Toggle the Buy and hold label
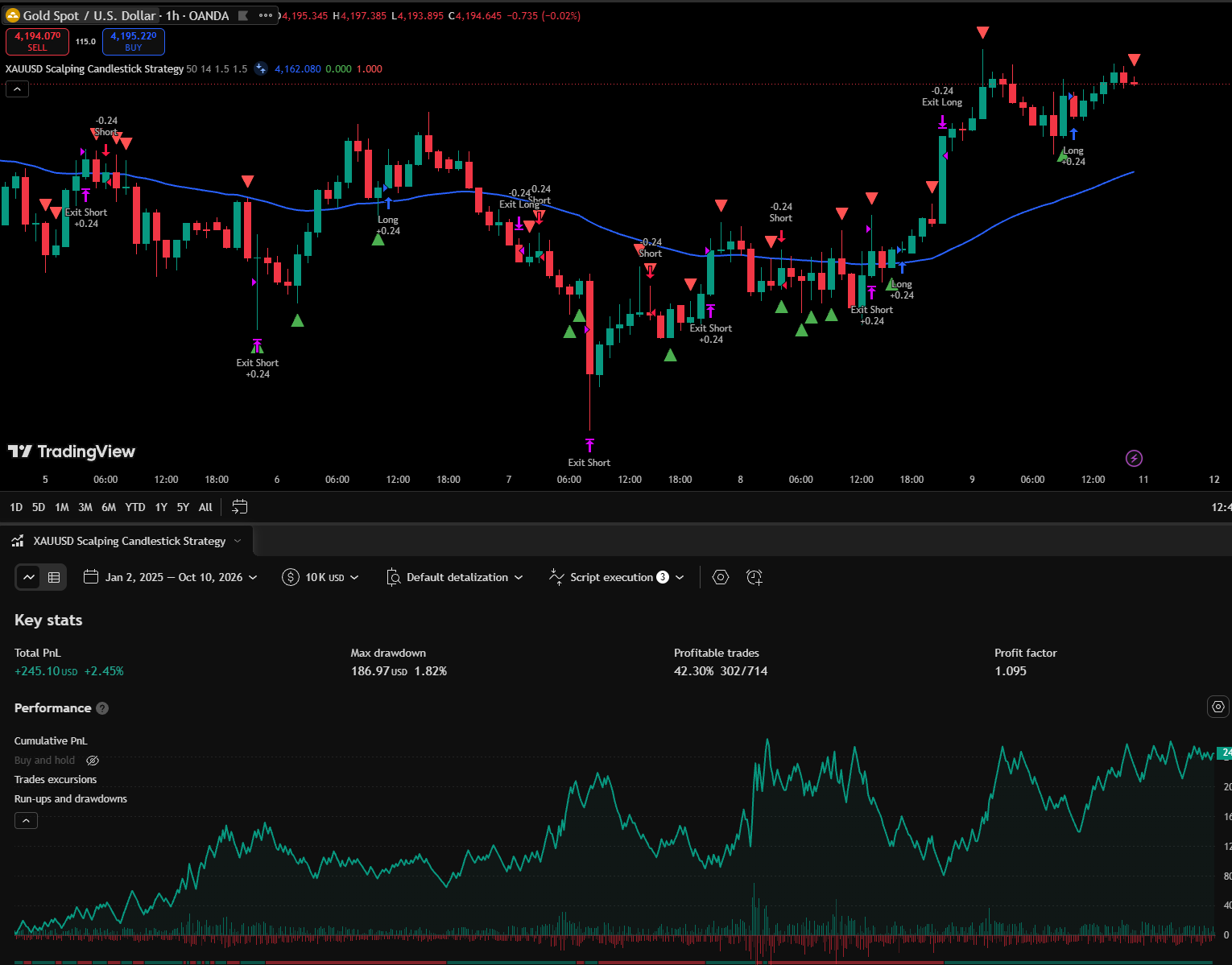 [44, 760]
